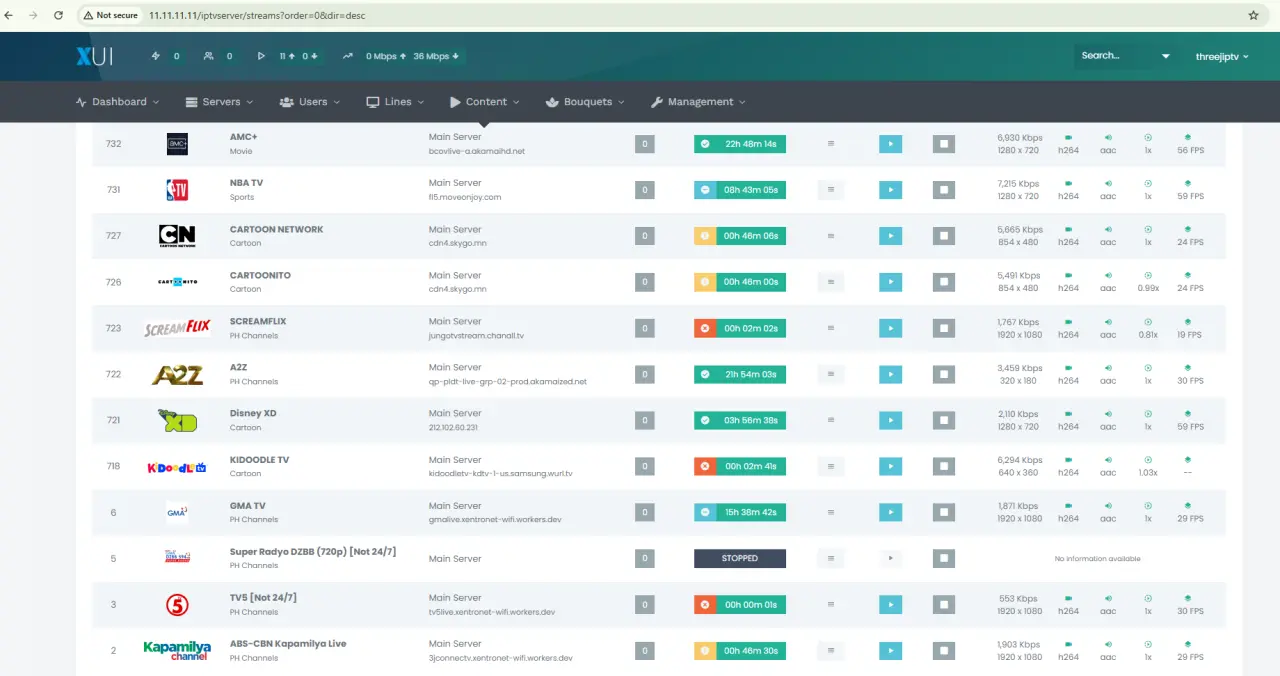This screenshot has height=676, width=1280.
Task: Stop the KIDOODLE TV stream
Action: (x=943, y=466)
